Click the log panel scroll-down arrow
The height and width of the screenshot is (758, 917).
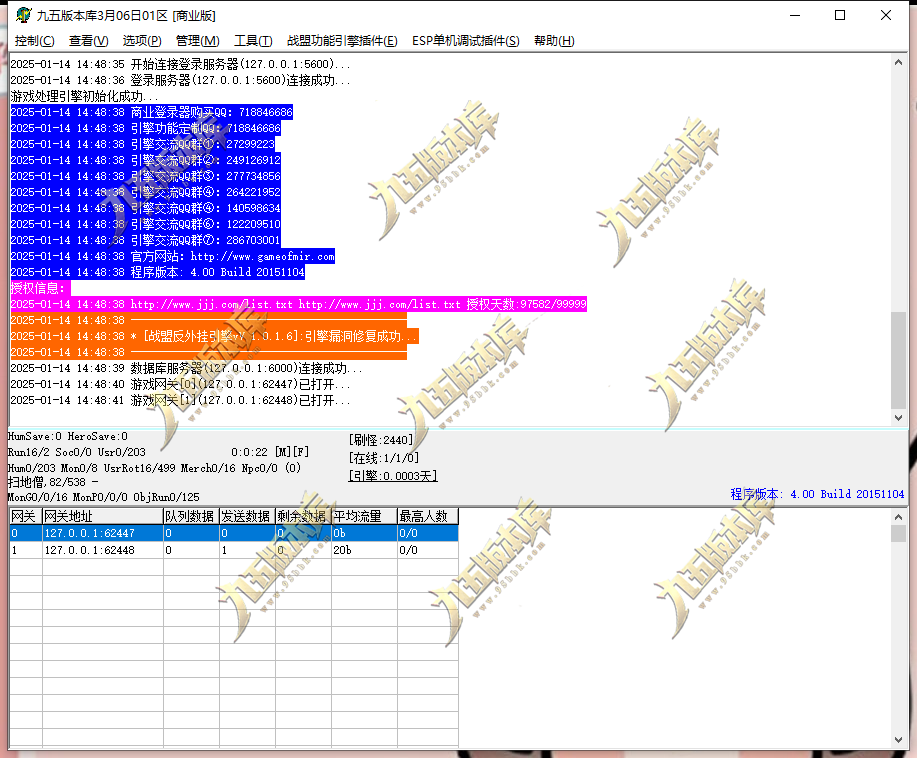click(898, 418)
